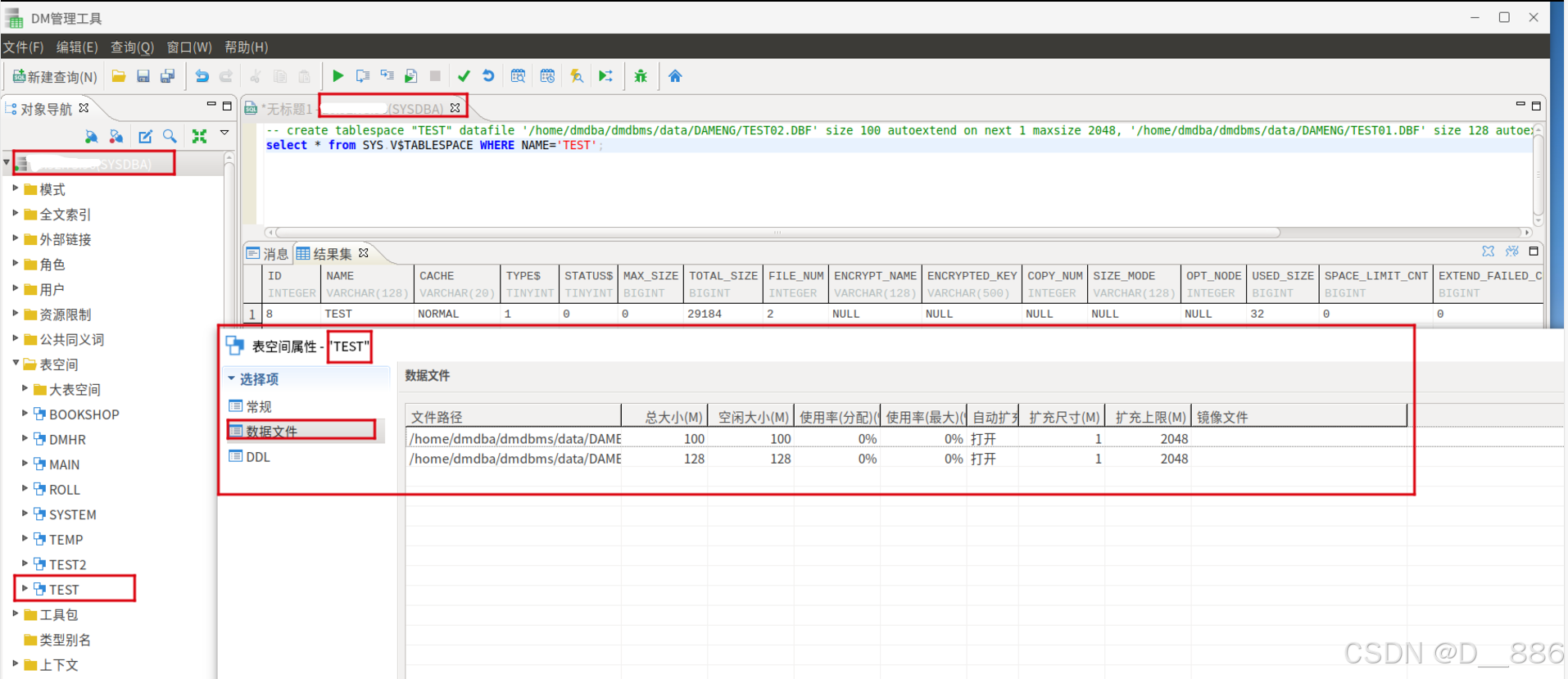Rollback using the blue circular arrow icon
Screen dimensions: 1568x679
[x=488, y=76]
